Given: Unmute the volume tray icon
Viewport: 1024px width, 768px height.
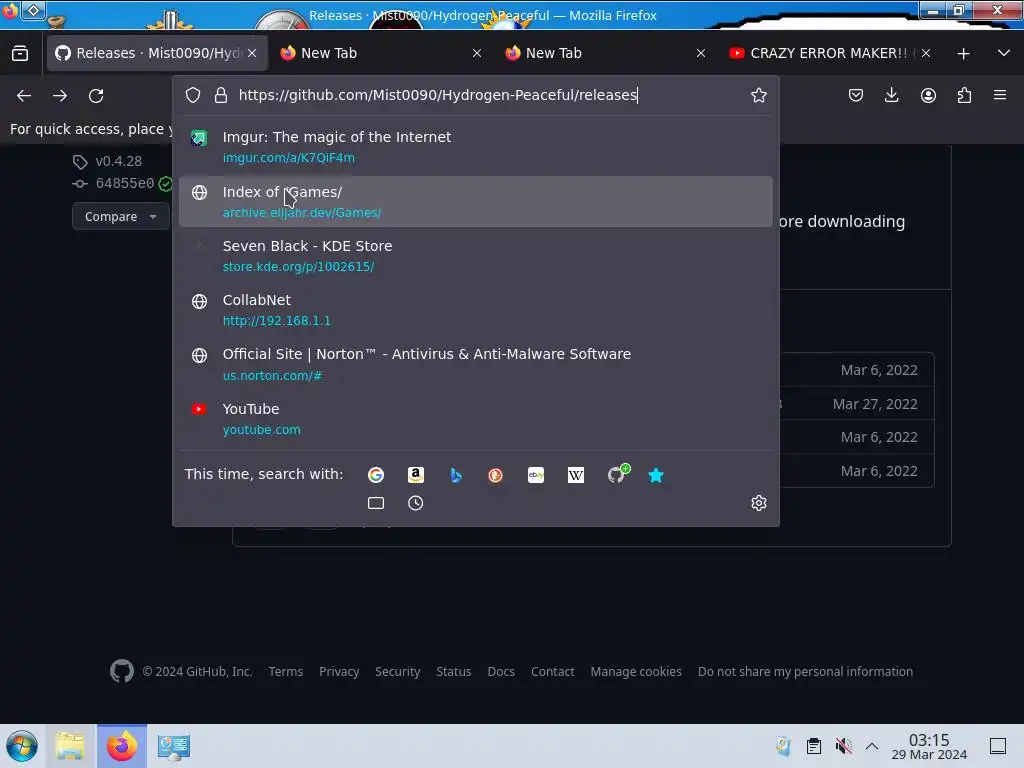Looking at the screenshot, I should (x=843, y=746).
